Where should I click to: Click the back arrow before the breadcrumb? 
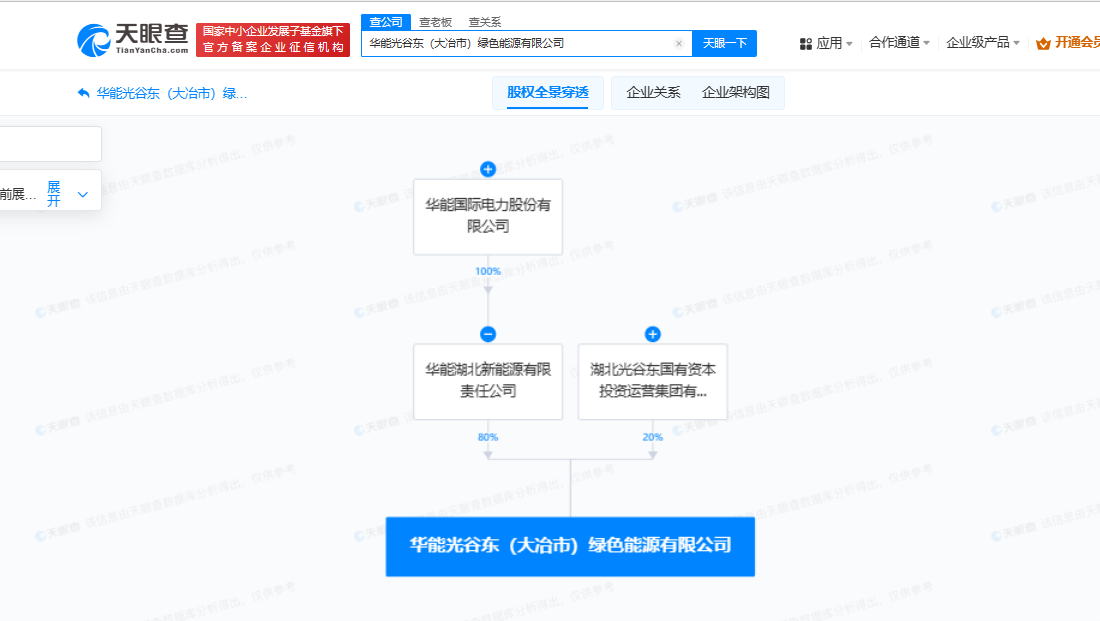point(82,93)
